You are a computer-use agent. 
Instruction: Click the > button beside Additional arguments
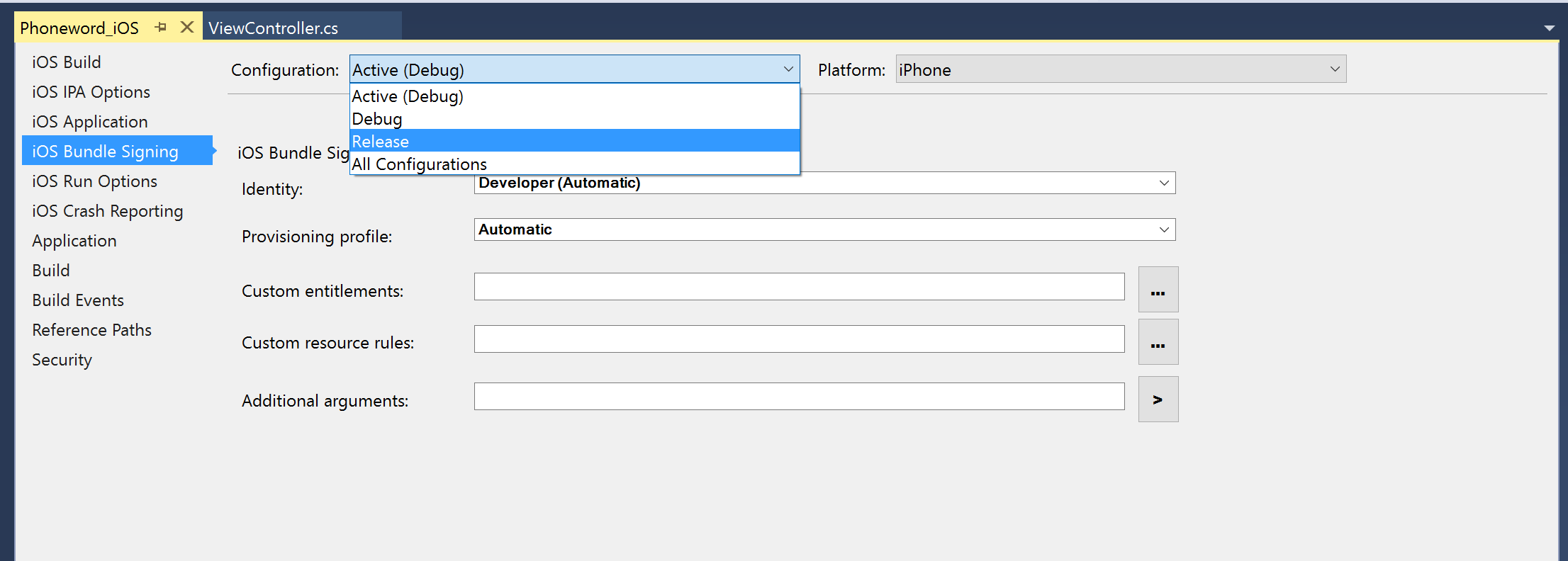point(1158,398)
